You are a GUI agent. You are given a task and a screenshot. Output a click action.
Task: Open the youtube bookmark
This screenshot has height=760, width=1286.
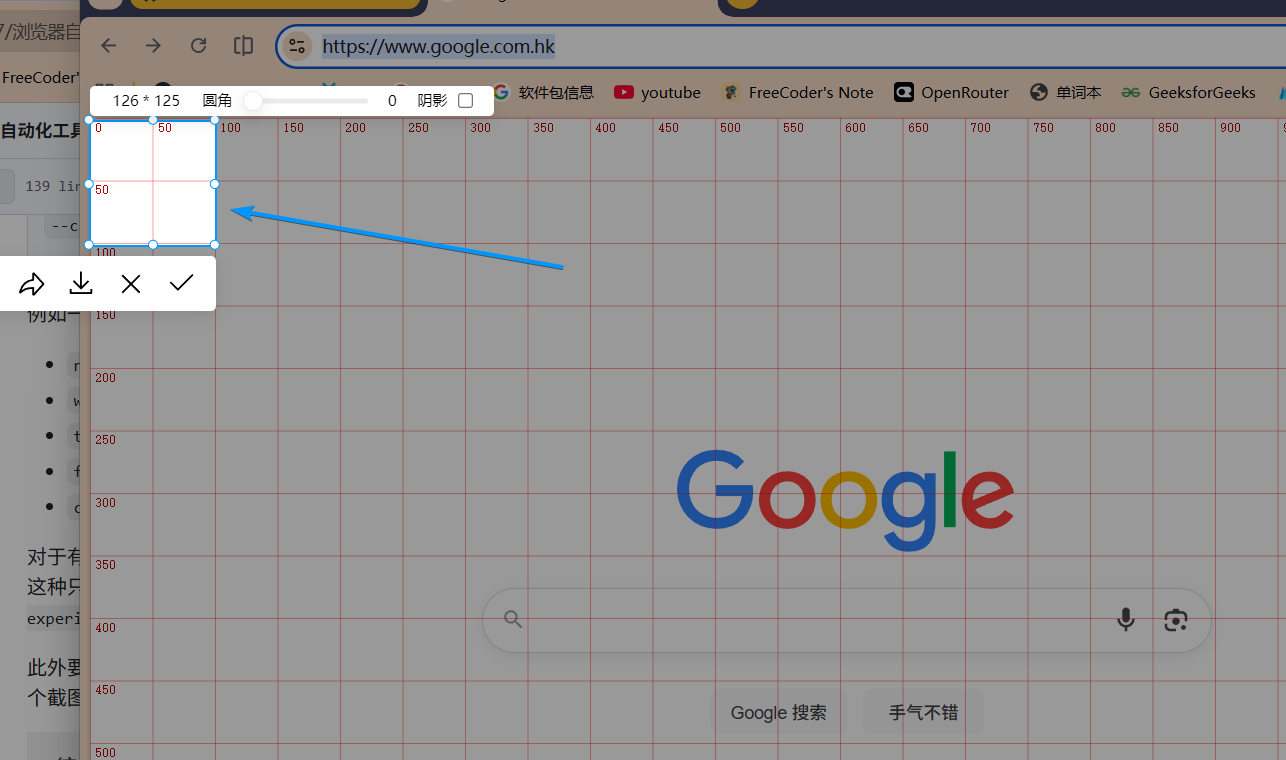(657, 93)
